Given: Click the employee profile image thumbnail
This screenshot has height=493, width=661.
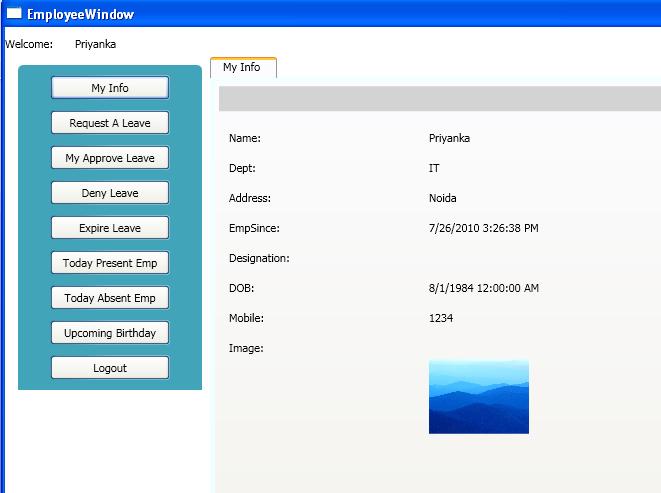Looking at the screenshot, I should tap(478, 397).
